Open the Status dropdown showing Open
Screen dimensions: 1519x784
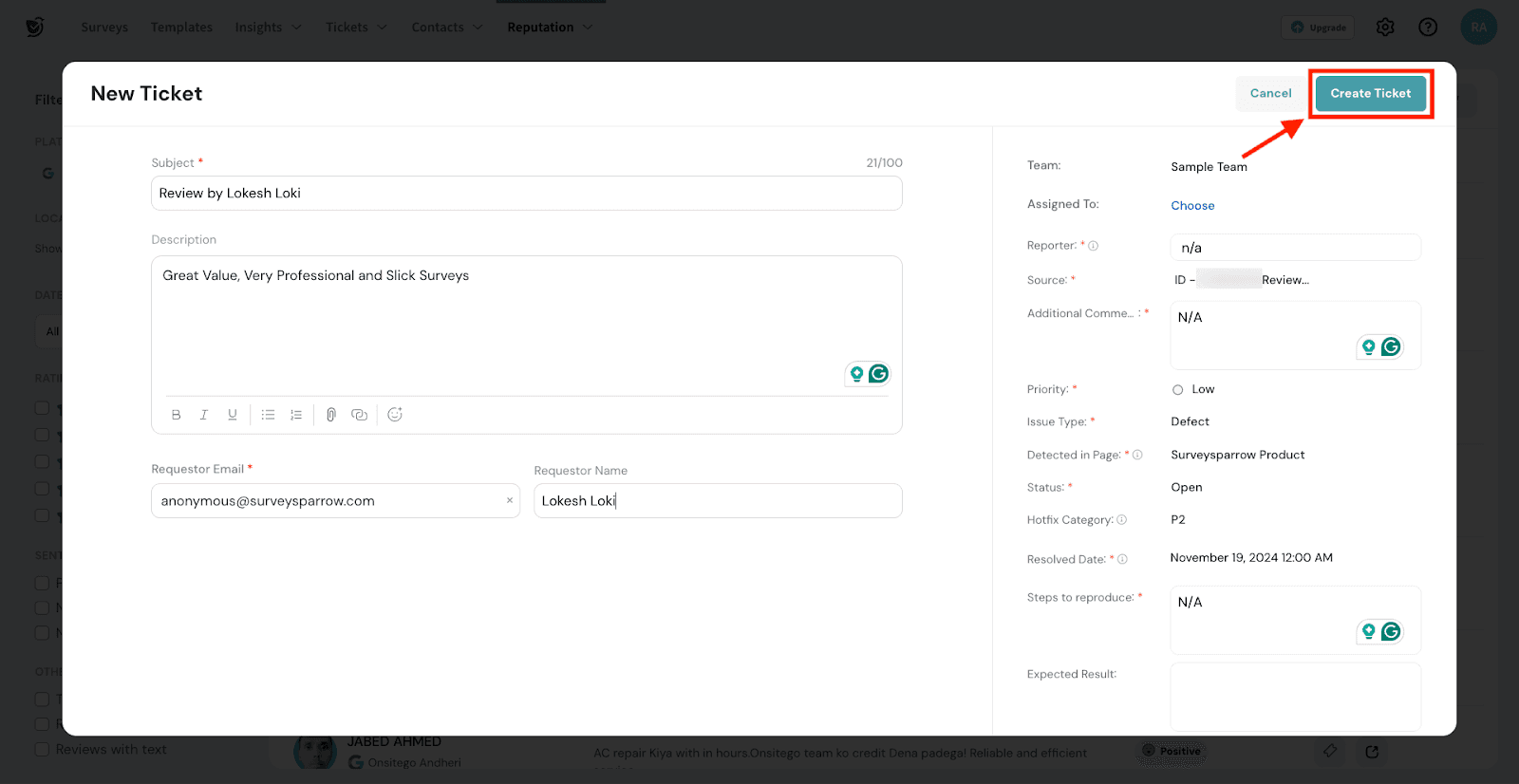(1187, 487)
